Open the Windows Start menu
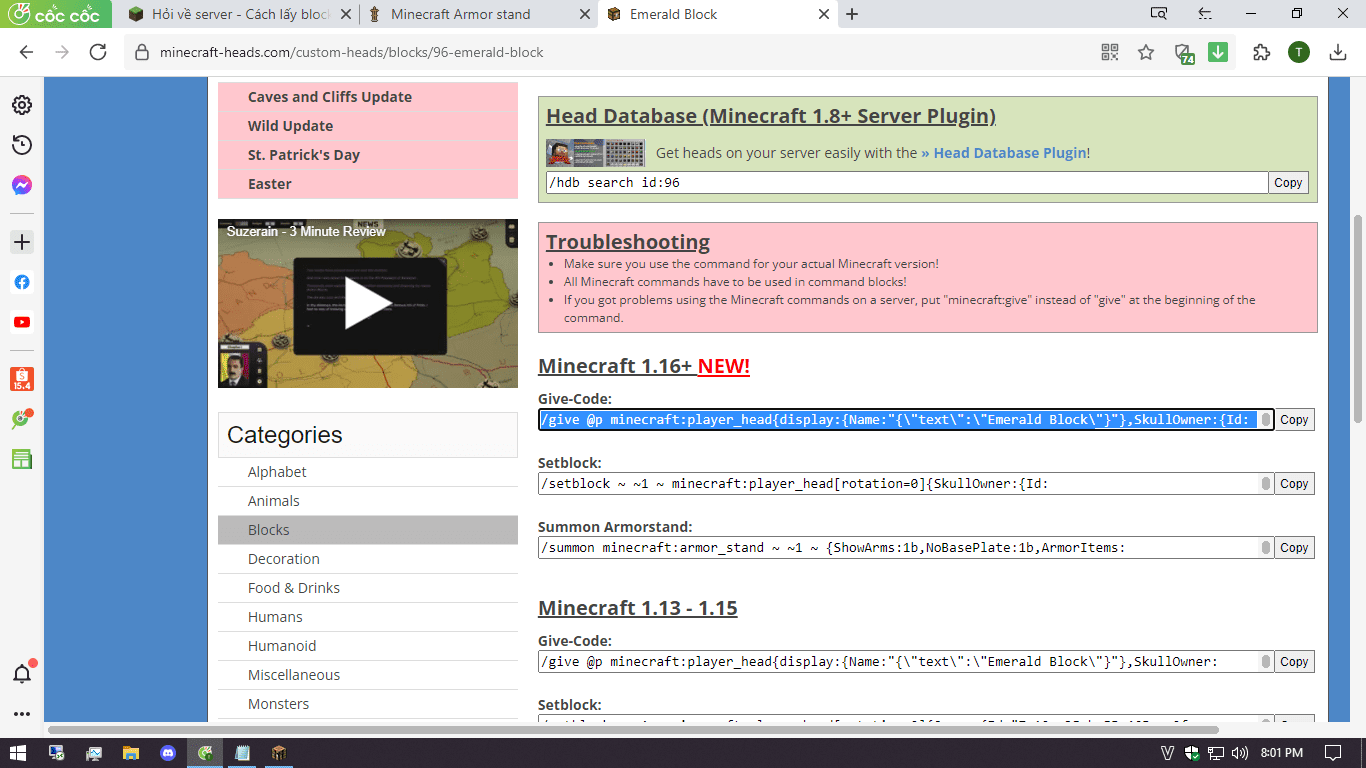Viewport: 1366px width, 768px height. (18, 752)
